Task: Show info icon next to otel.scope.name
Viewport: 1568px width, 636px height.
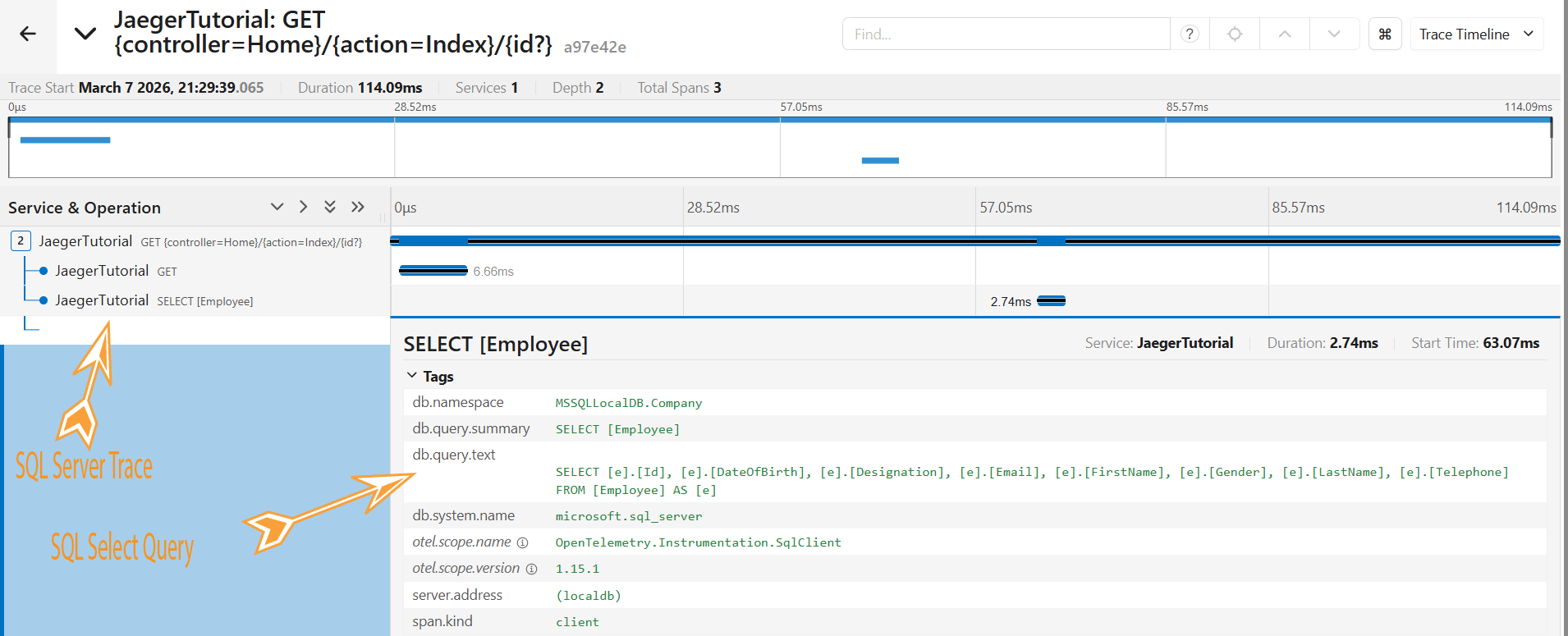Action: 523,542
